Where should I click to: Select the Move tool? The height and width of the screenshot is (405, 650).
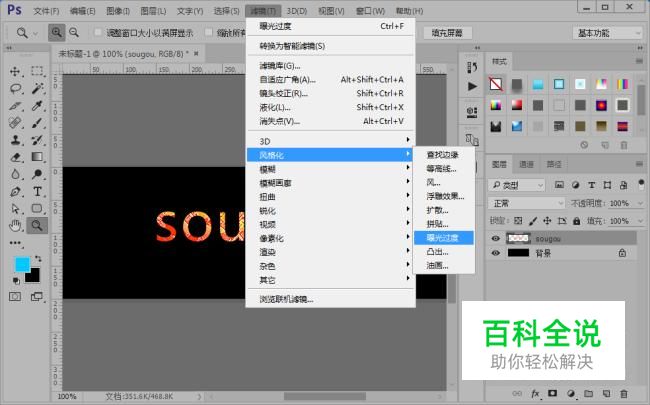pos(15,71)
